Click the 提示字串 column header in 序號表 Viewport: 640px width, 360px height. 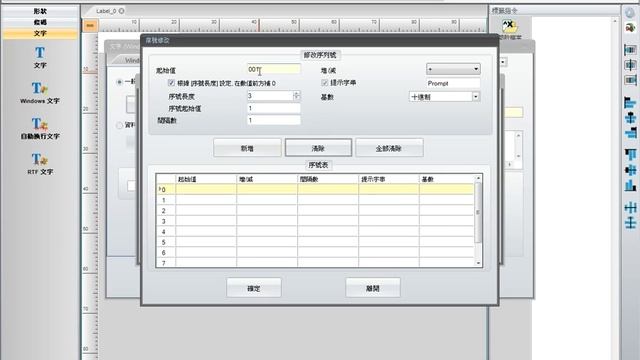(389, 179)
